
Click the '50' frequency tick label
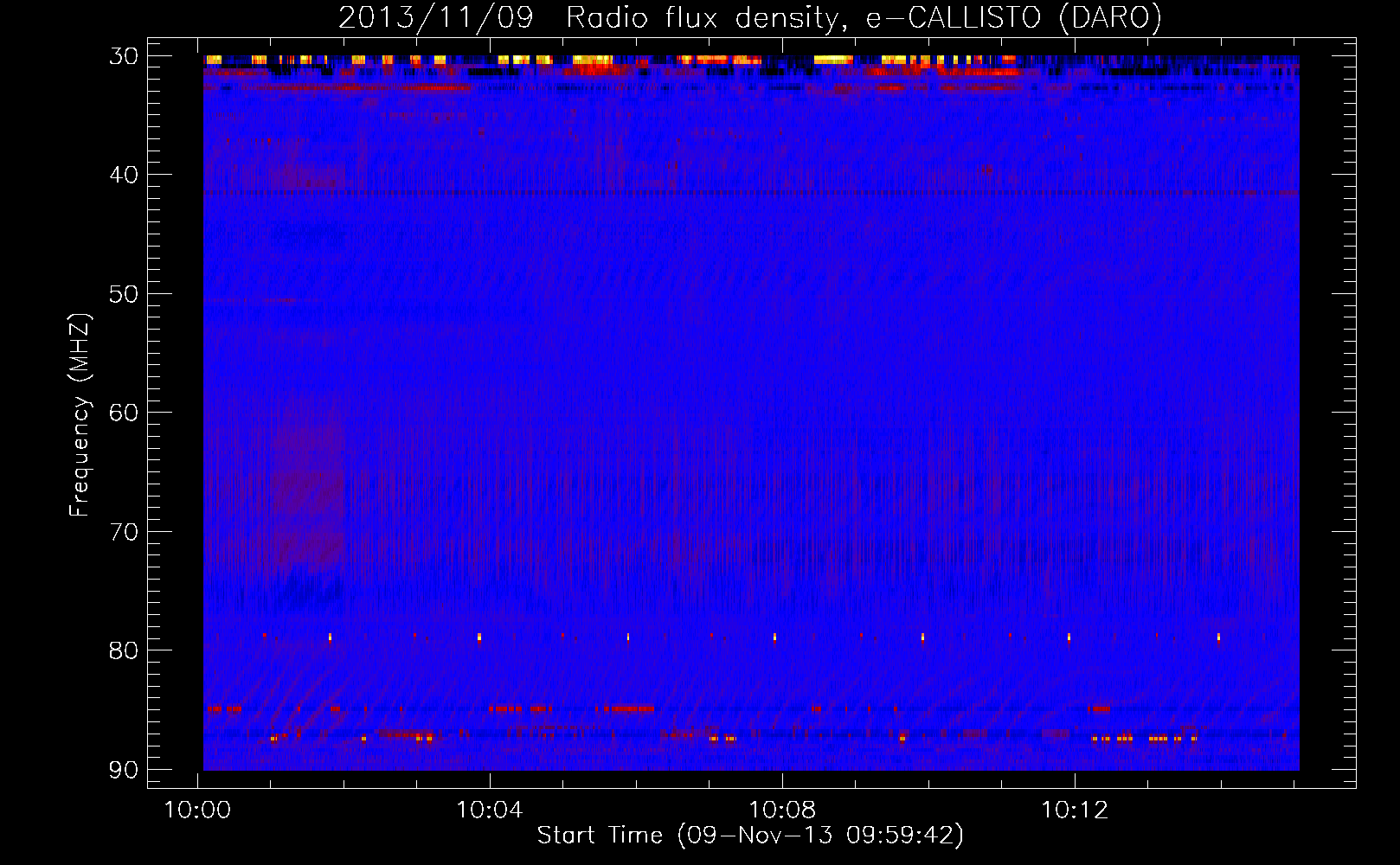tap(124, 294)
